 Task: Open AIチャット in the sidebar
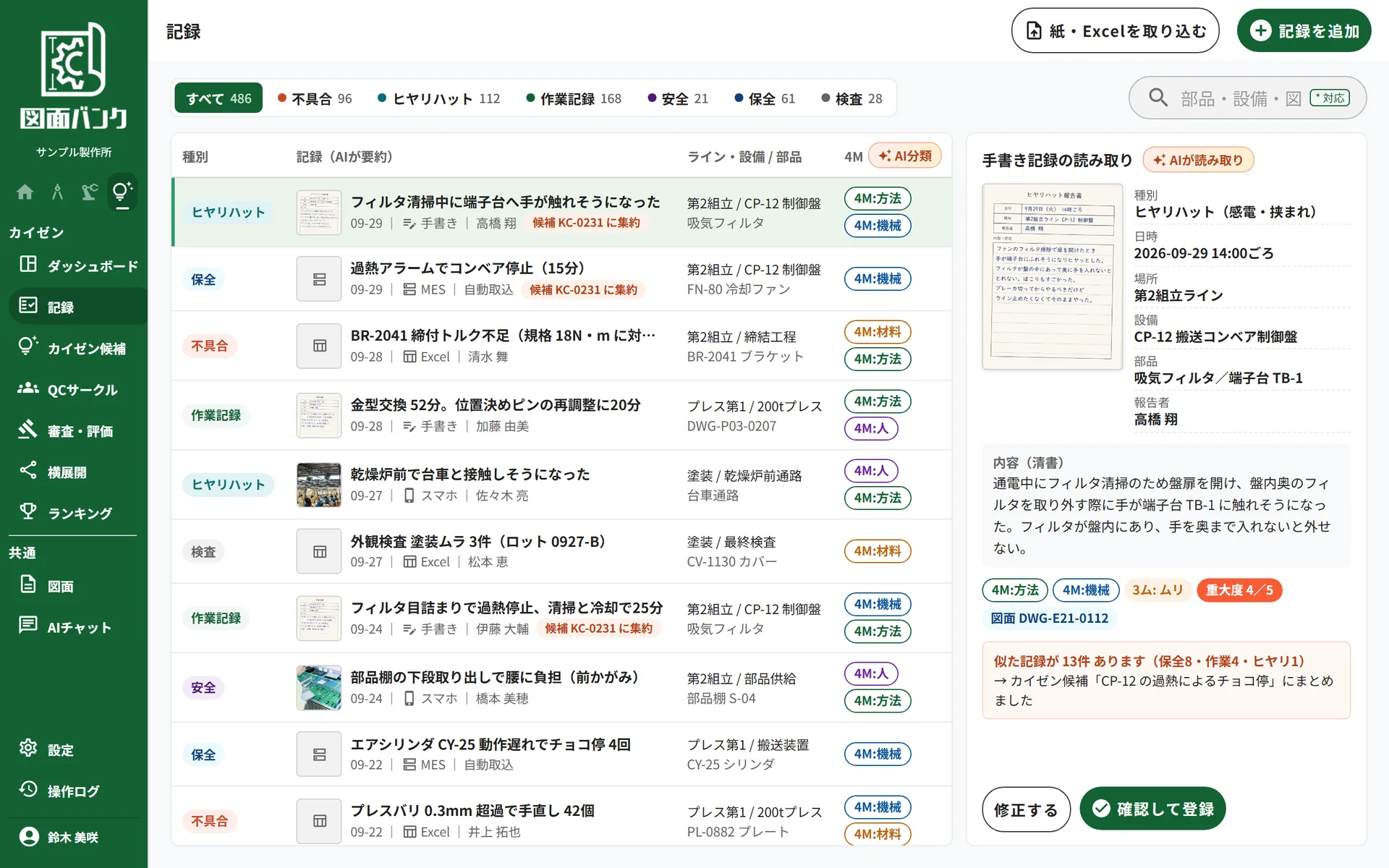tap(77, 627)
